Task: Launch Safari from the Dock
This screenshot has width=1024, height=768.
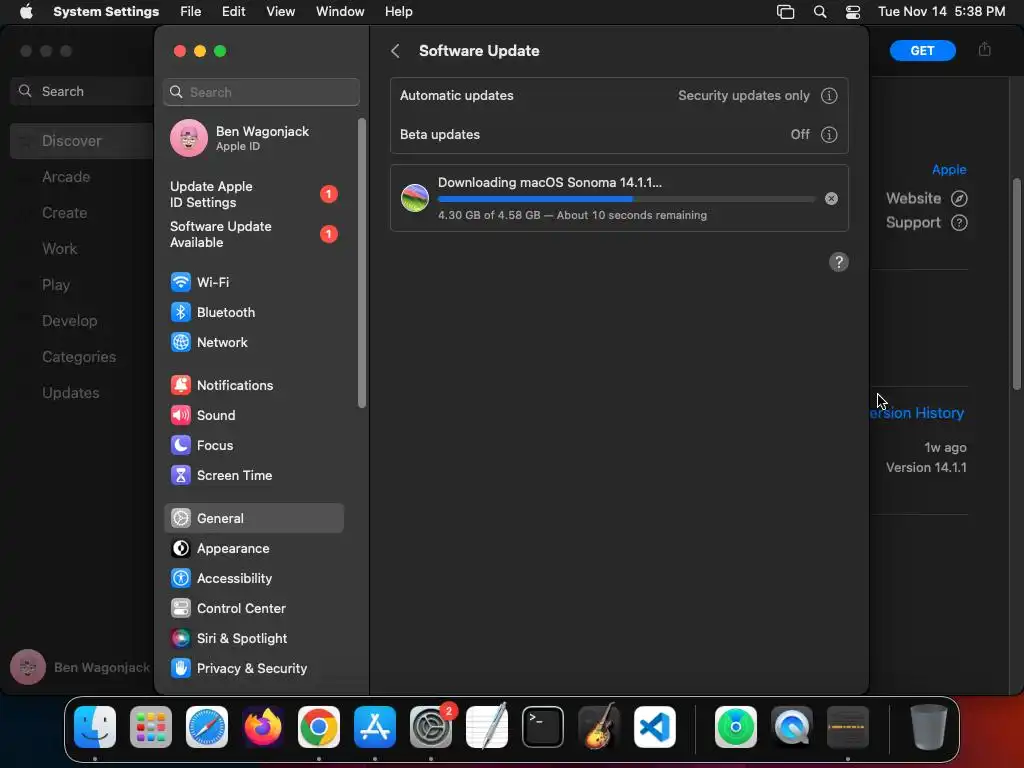Action: coord(207,728)
